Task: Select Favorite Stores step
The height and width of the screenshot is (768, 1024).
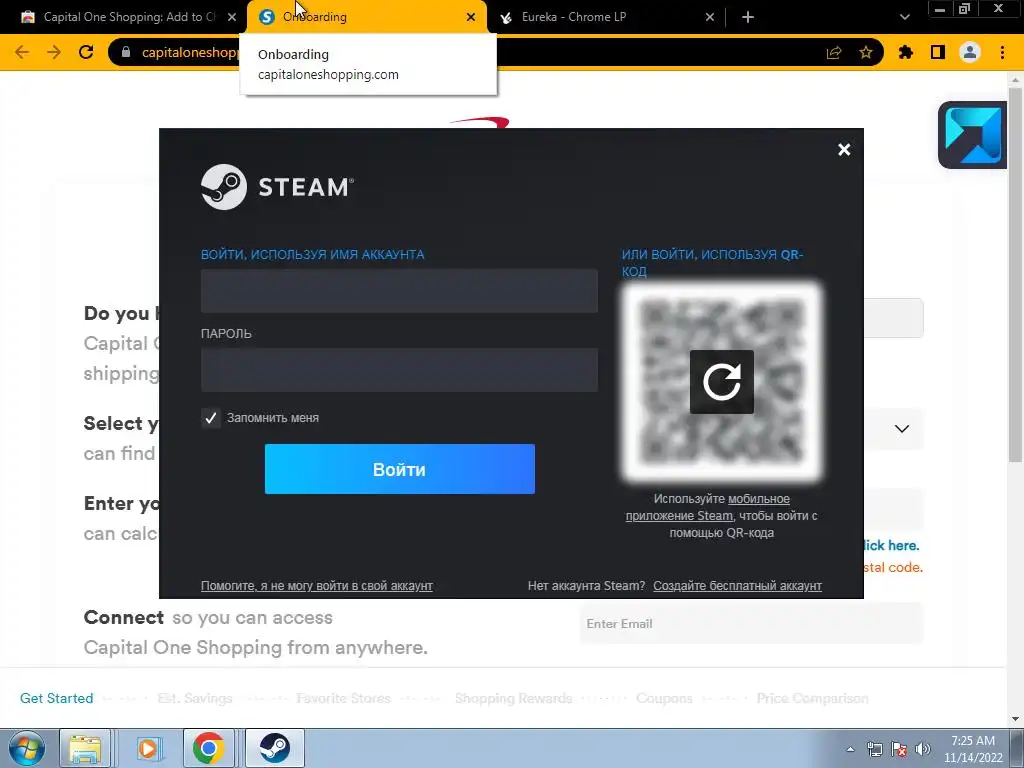Action: (343, 698)
